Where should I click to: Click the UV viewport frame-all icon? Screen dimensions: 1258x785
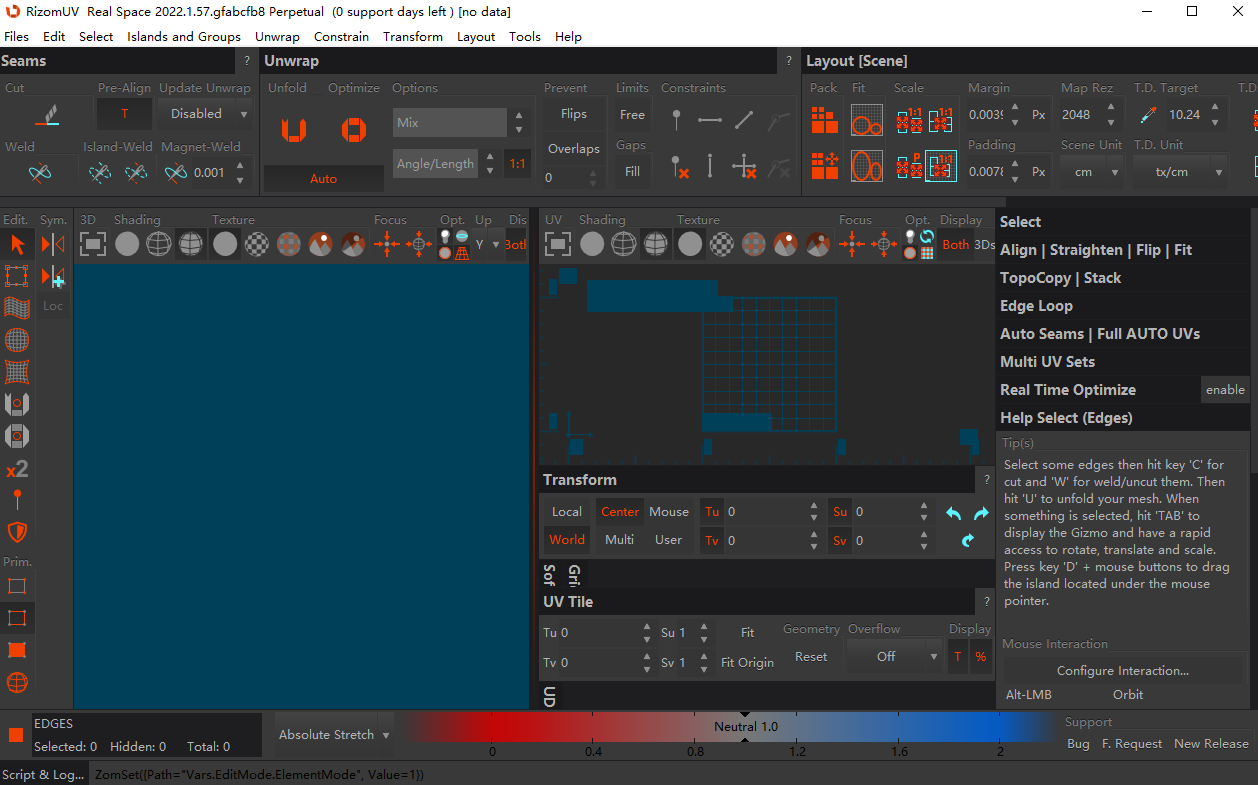coord(558,243)
